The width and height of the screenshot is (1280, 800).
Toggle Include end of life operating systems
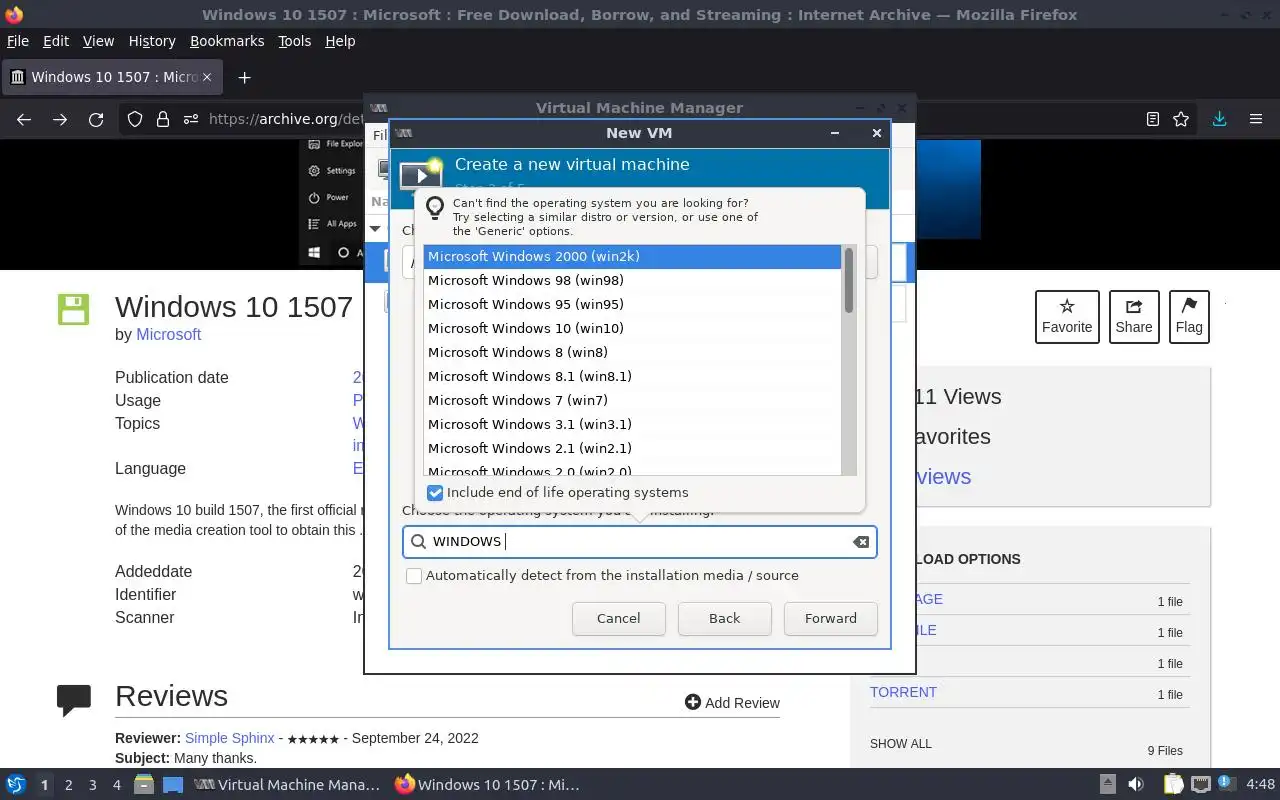tap(435, 493)
